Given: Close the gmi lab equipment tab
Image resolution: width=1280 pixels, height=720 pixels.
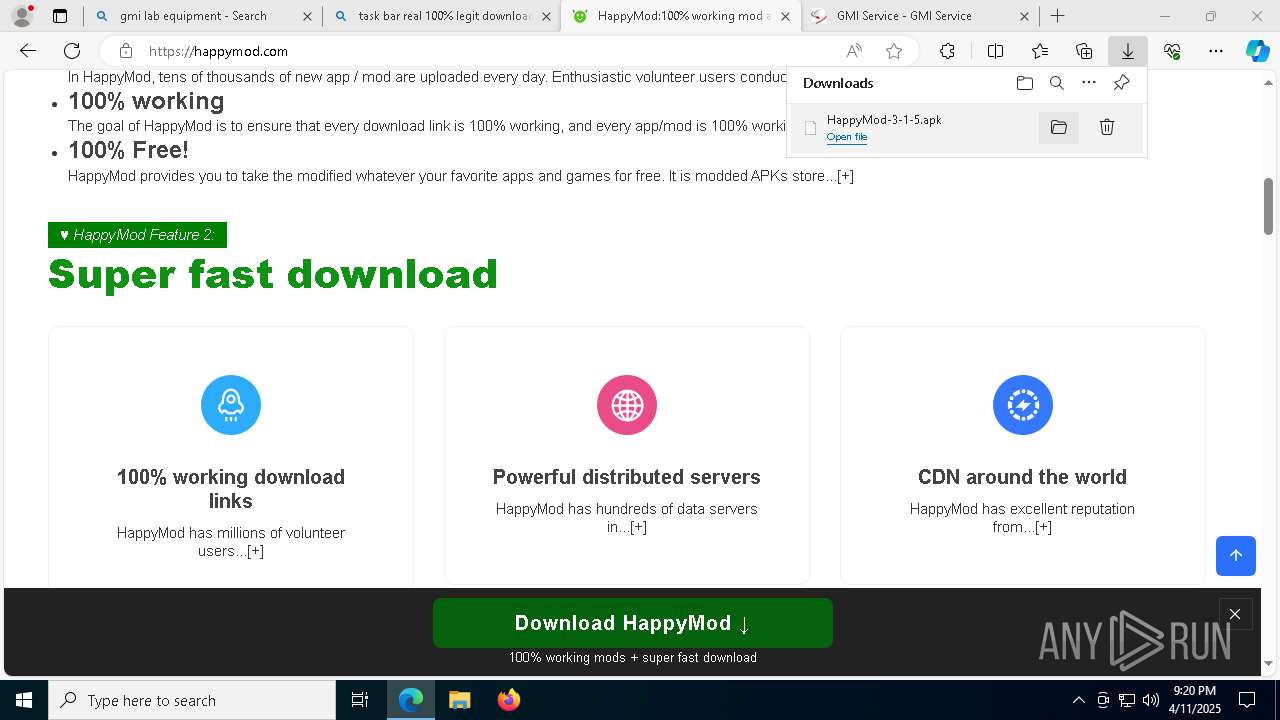Looking at the screenshot, I should coord(307,16).
